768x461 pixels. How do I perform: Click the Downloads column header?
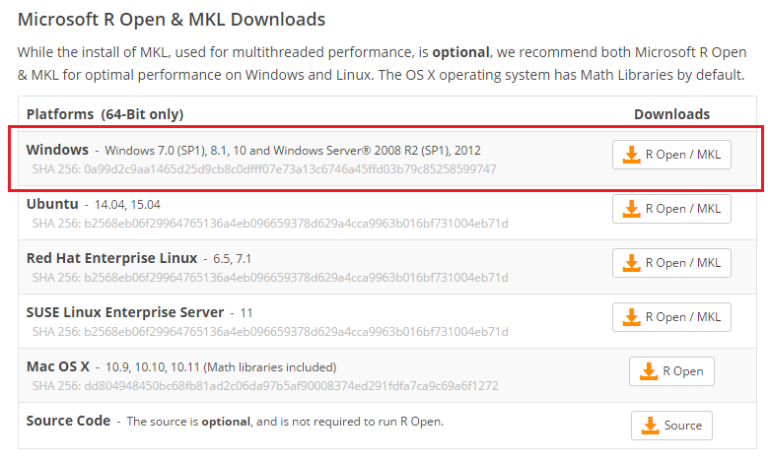pos(671,114)
